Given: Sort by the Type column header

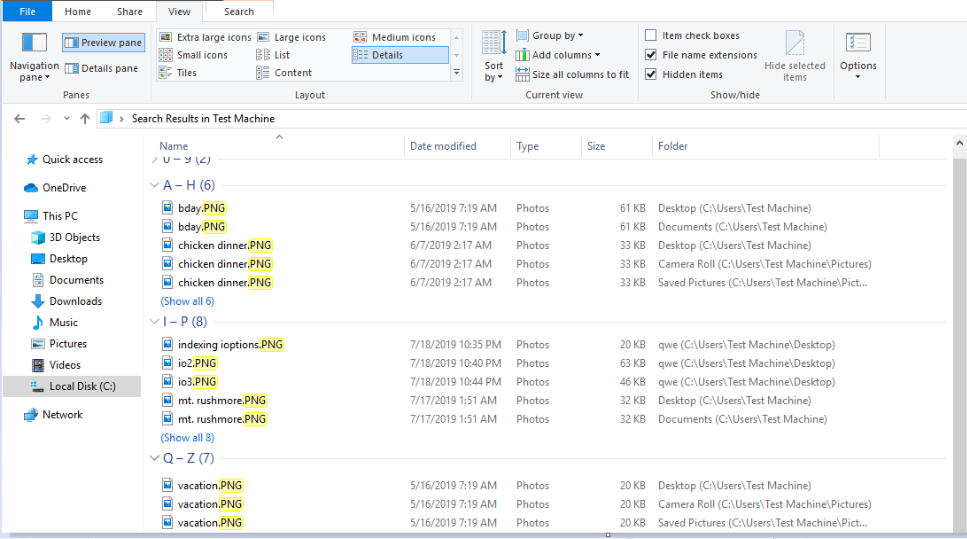Looking at the screenshot, I should pyautogui.click(x=527, y=146).
